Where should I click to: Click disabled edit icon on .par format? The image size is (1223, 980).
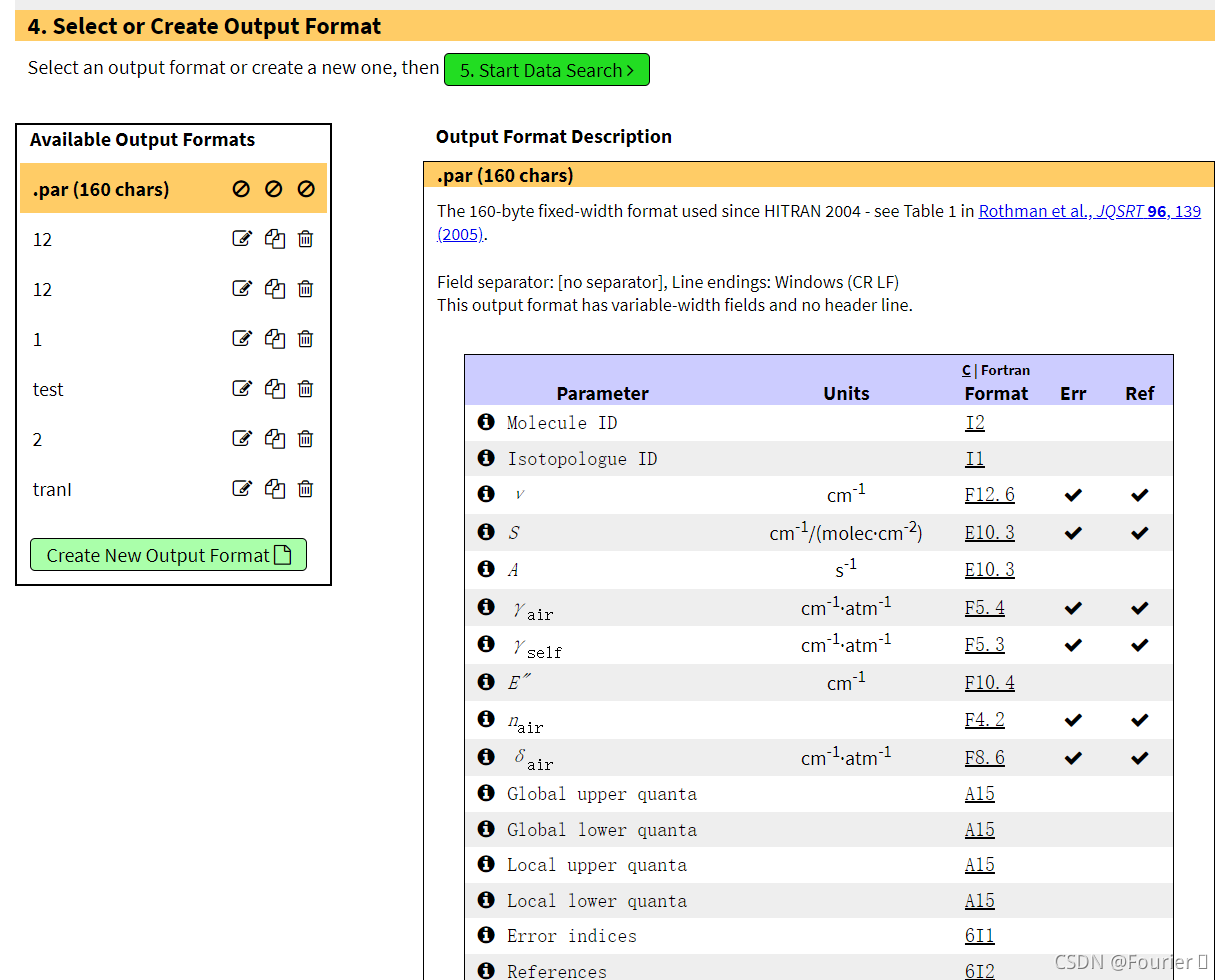(x=241, y=188)
